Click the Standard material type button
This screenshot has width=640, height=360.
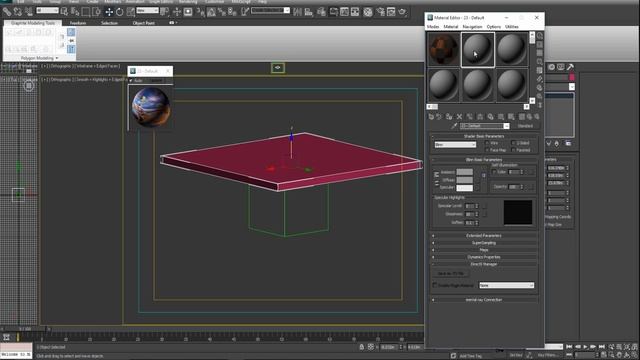tap(525, 126)
